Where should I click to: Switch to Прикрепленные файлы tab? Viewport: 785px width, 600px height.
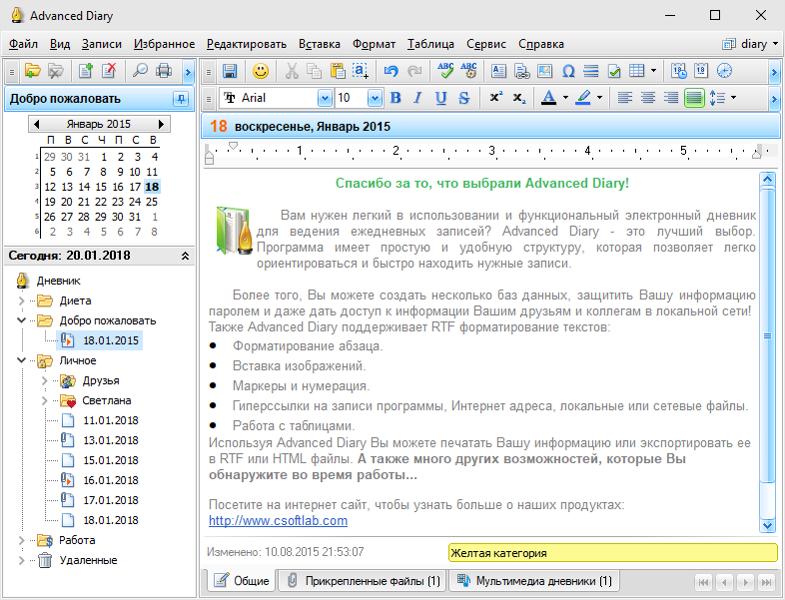tap(361, 581)
